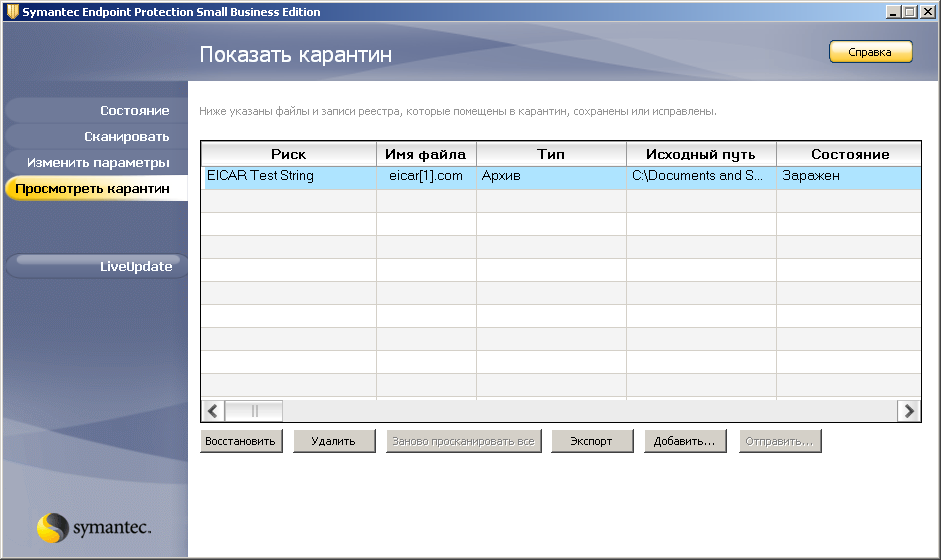Open the Справка help button

(x=870, y=52)
